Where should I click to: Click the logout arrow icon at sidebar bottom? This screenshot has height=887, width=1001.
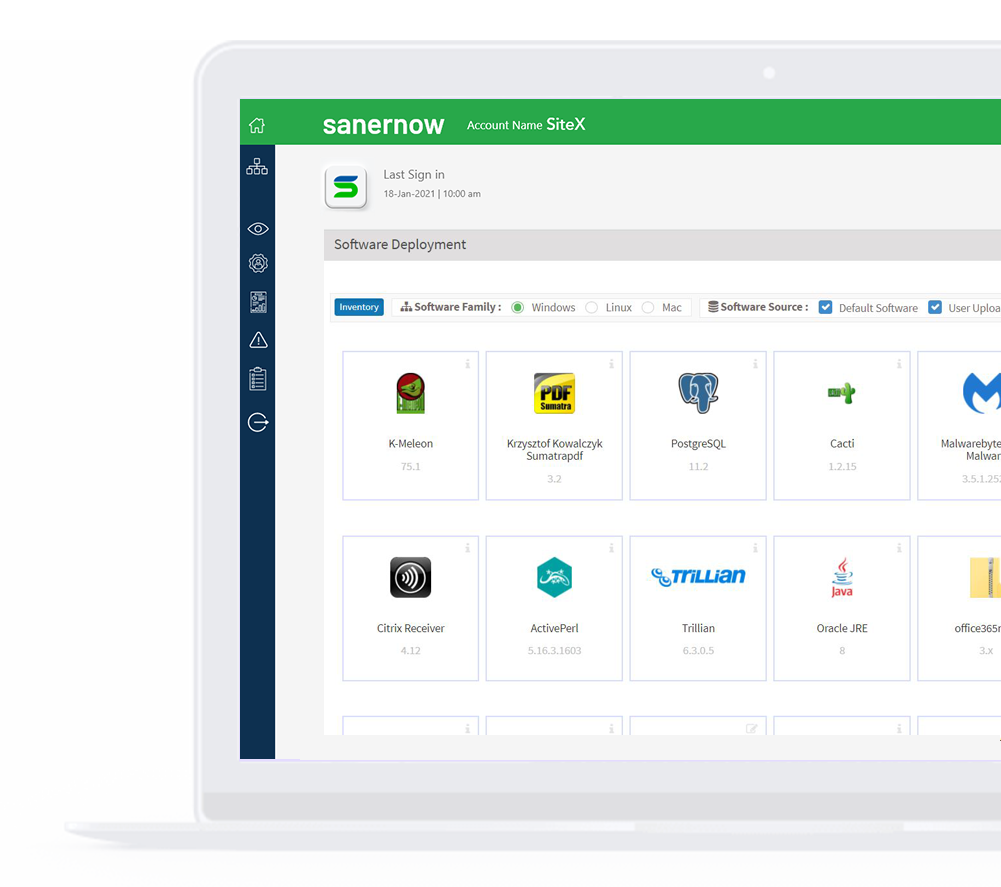tap(257, 422)
